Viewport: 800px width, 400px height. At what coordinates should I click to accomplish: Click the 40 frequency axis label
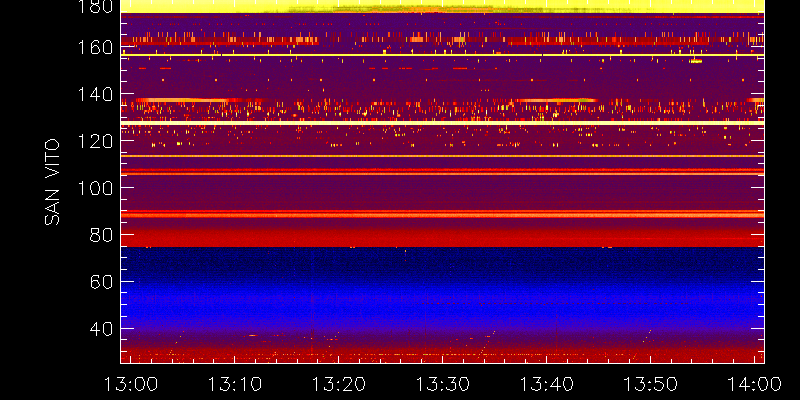101,329
